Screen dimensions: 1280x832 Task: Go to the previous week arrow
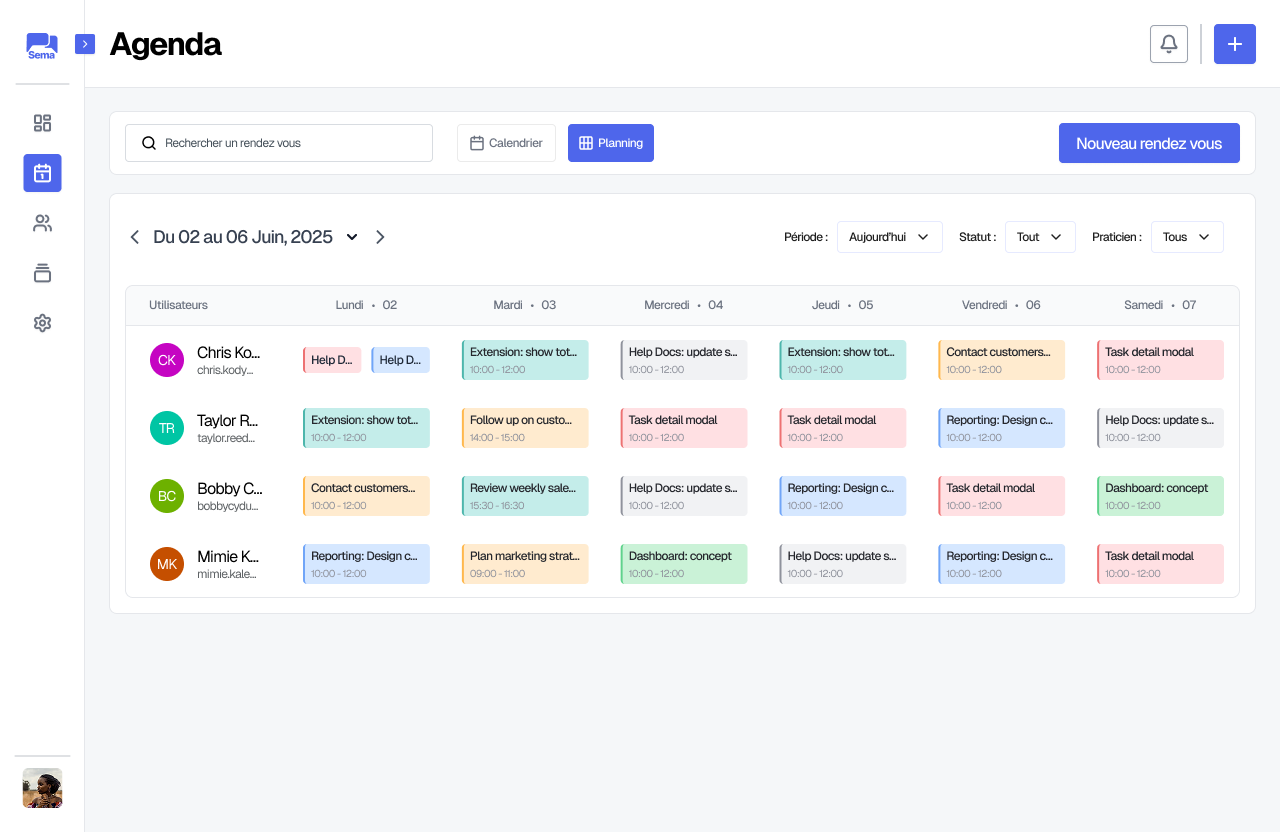point(135,237)
